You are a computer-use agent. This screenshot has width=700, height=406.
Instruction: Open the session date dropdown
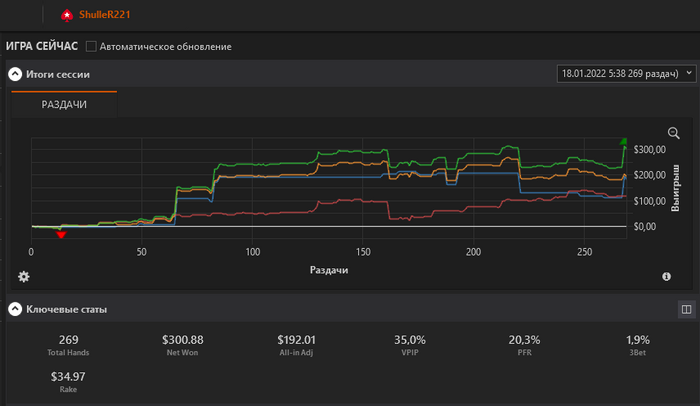(624, 74)
